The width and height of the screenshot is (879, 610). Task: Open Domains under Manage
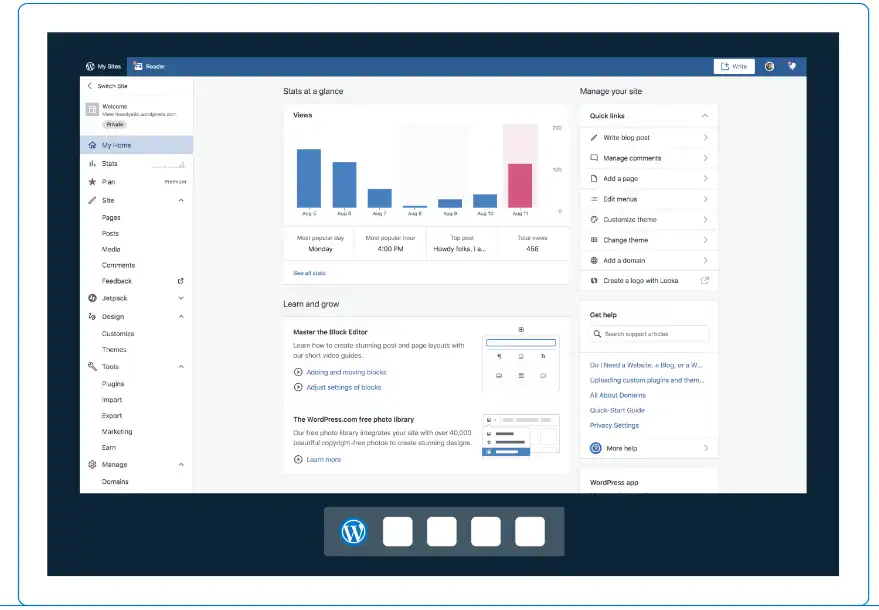pyautogui.click(x=115, y=482)
